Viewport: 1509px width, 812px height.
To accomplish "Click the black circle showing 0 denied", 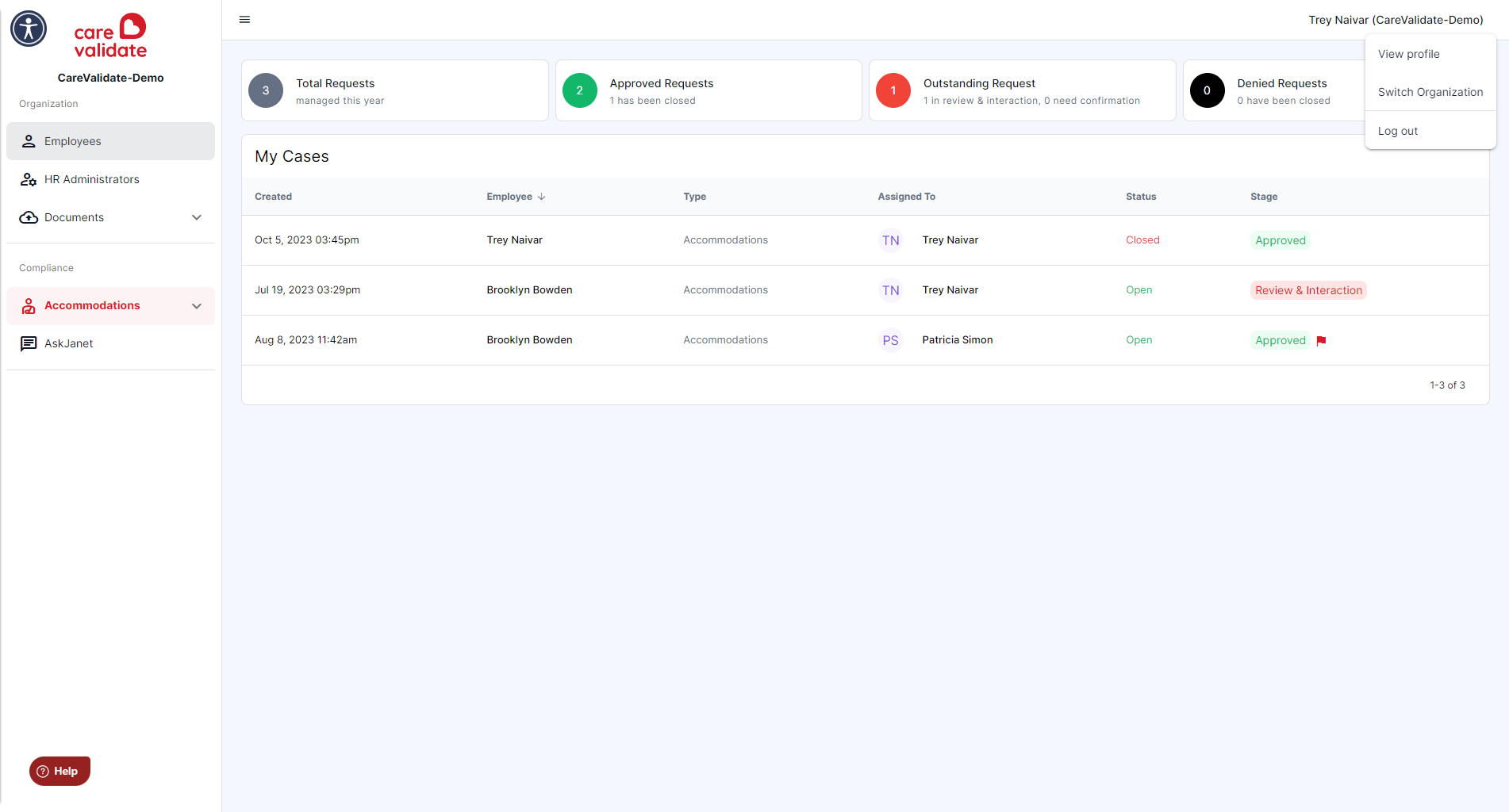I will click(x=1208, y=90).
